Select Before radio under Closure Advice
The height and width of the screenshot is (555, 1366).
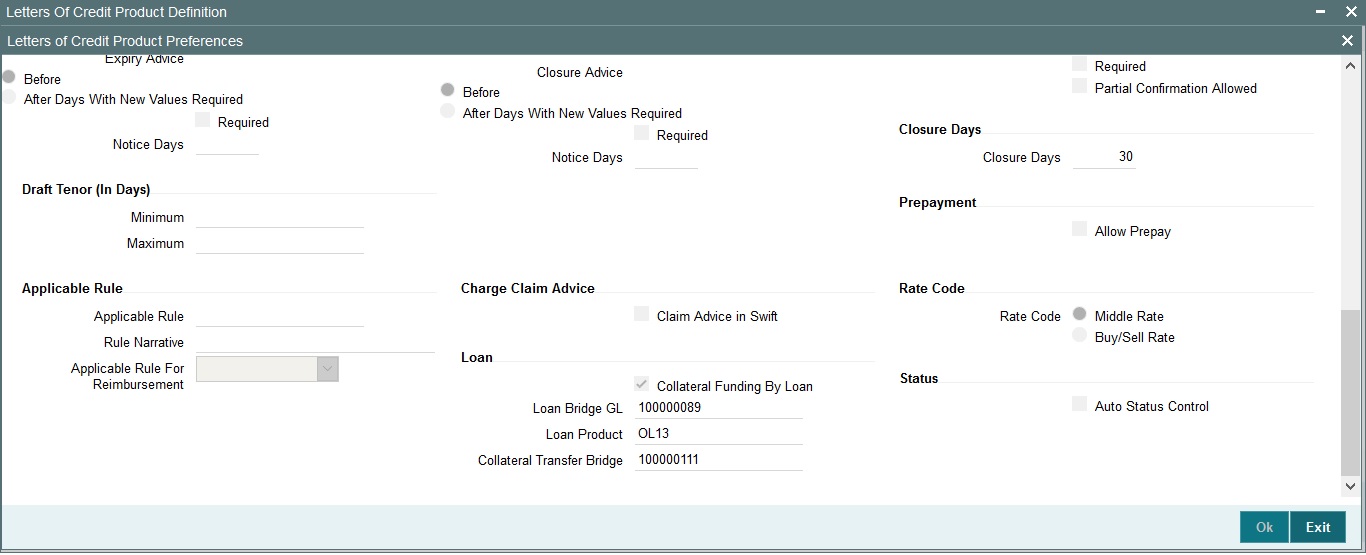[448, 90]
